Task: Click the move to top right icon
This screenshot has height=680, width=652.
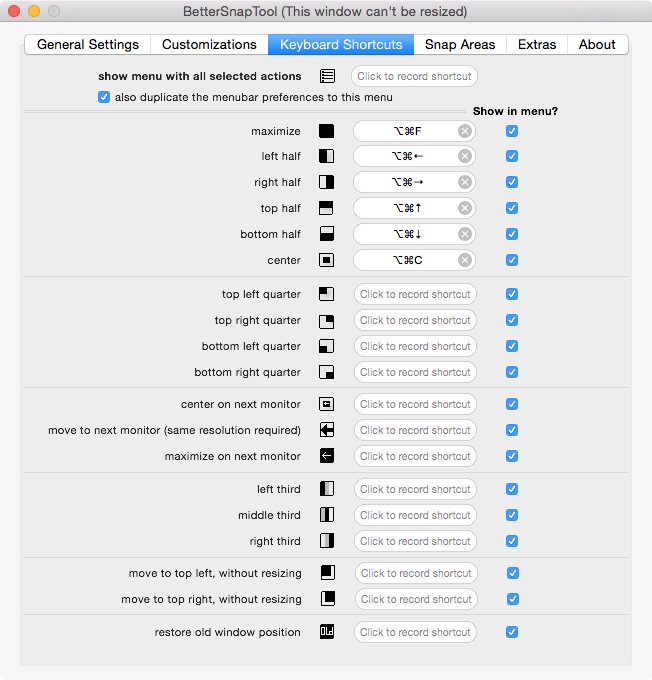Action: click(x=328, y=599)
